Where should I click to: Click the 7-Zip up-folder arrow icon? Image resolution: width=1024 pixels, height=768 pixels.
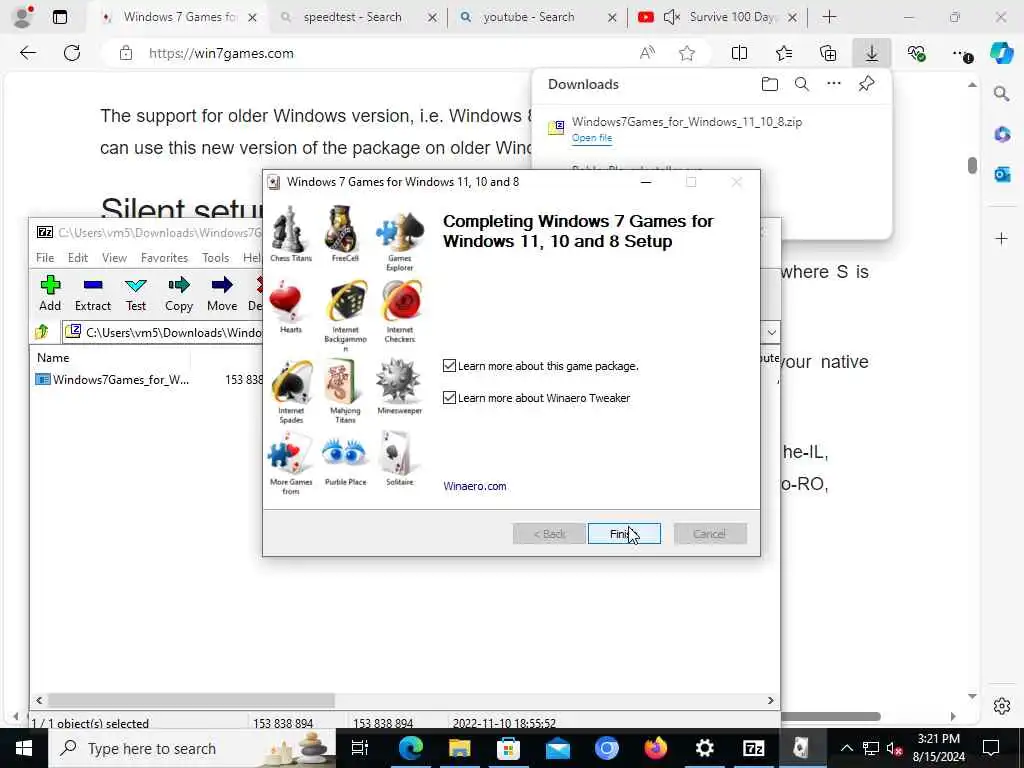click(x=42, y=332)
